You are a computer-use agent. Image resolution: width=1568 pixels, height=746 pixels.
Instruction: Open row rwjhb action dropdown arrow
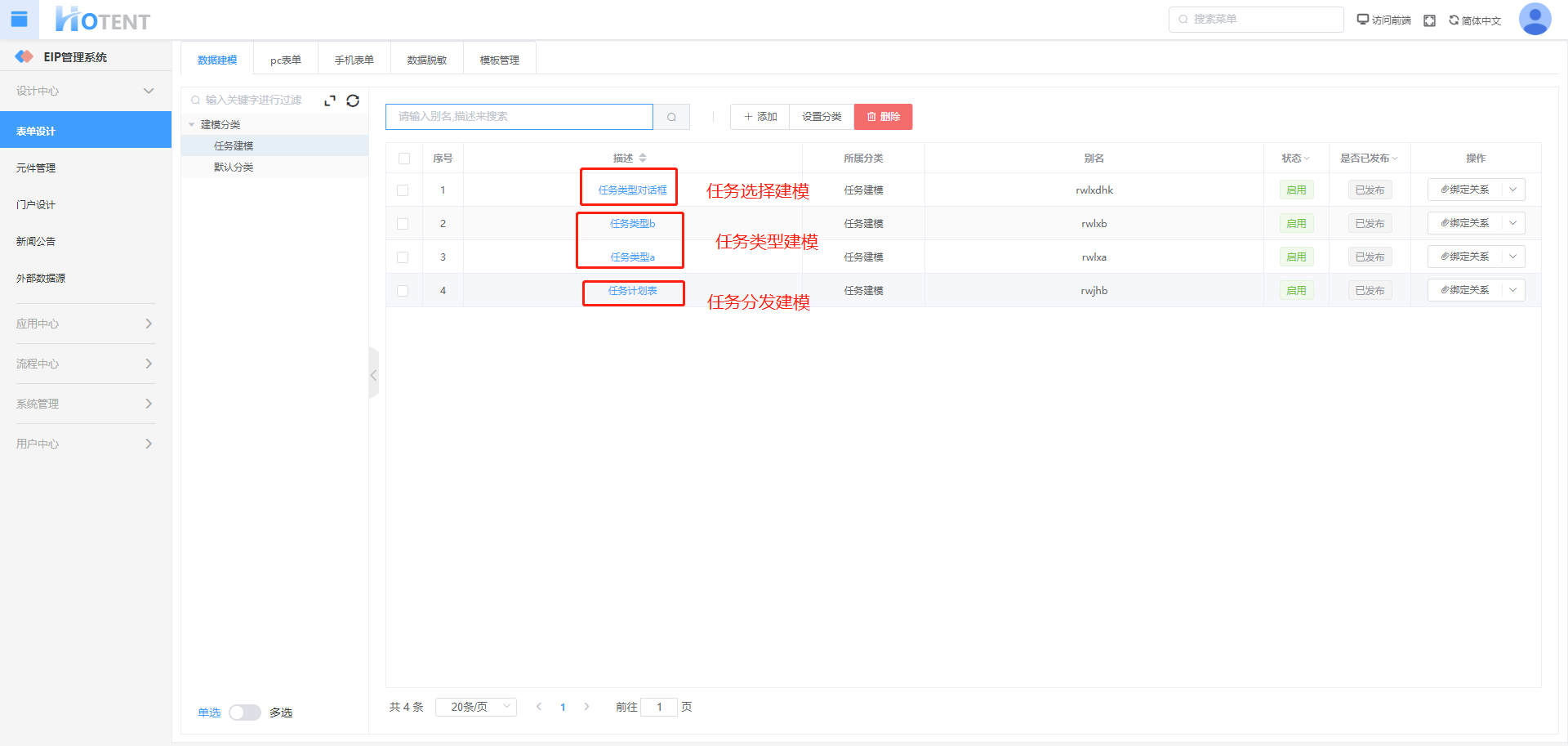pos(1513,290)
